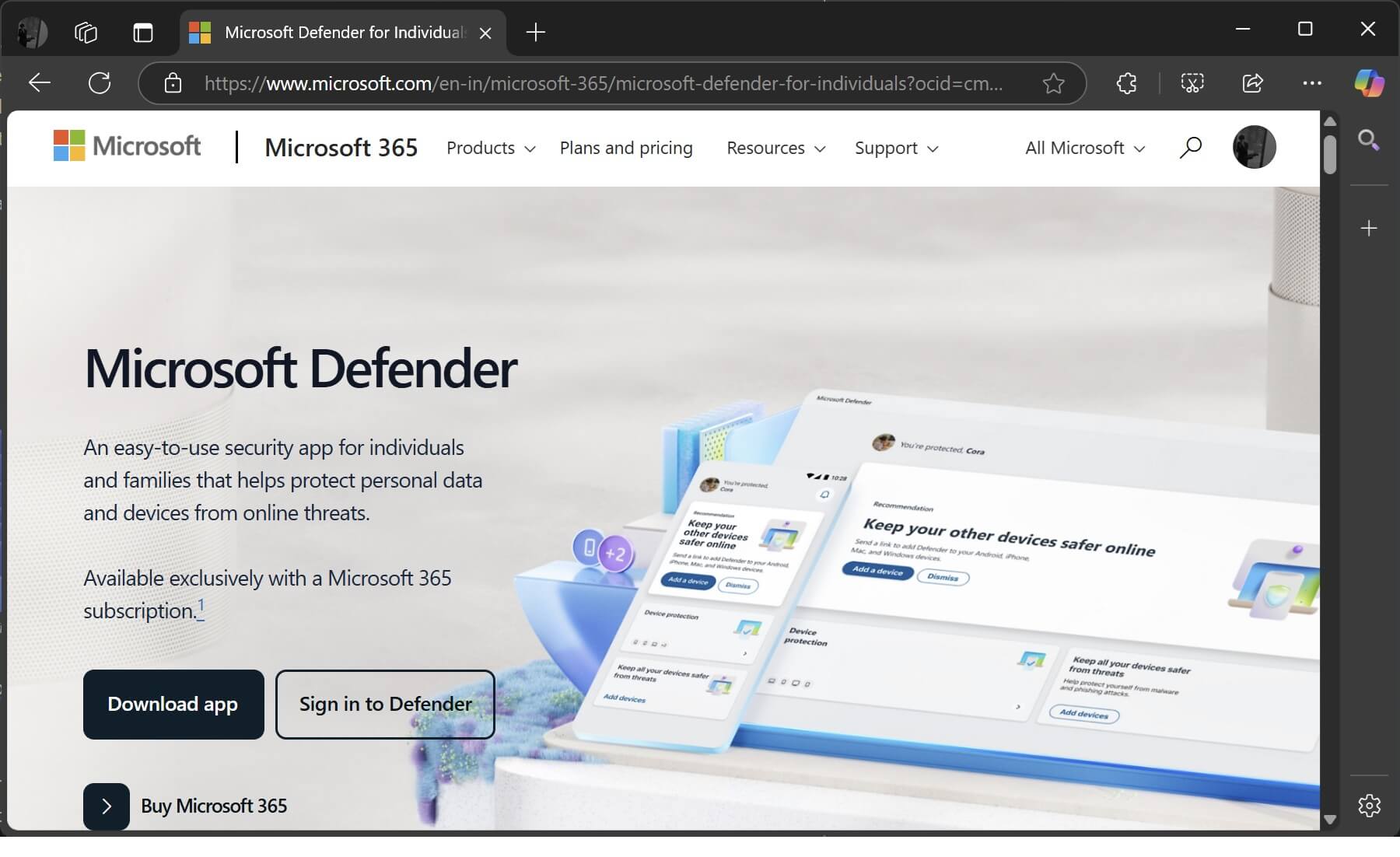Open the Edge extensions menu
1400x857 pixels.
click(1126, 83)
